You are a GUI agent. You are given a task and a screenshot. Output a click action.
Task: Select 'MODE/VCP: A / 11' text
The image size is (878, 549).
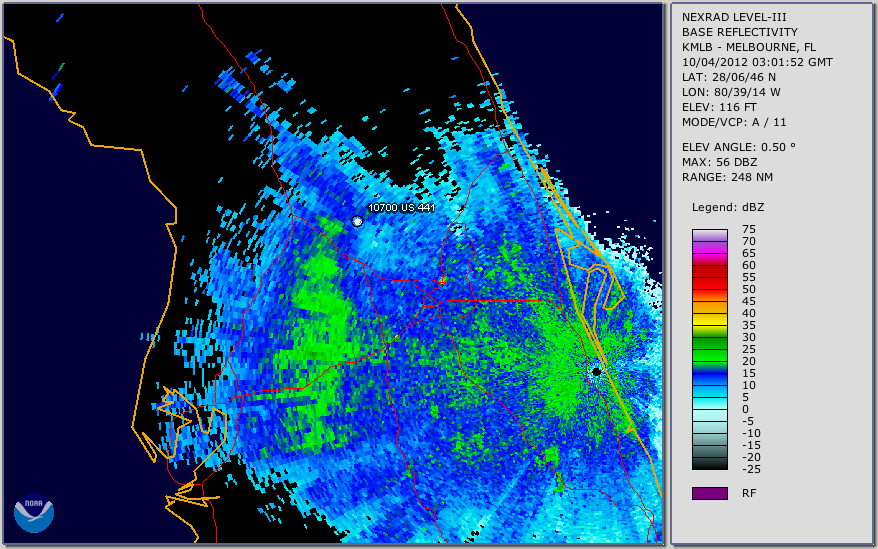point(734,122)
